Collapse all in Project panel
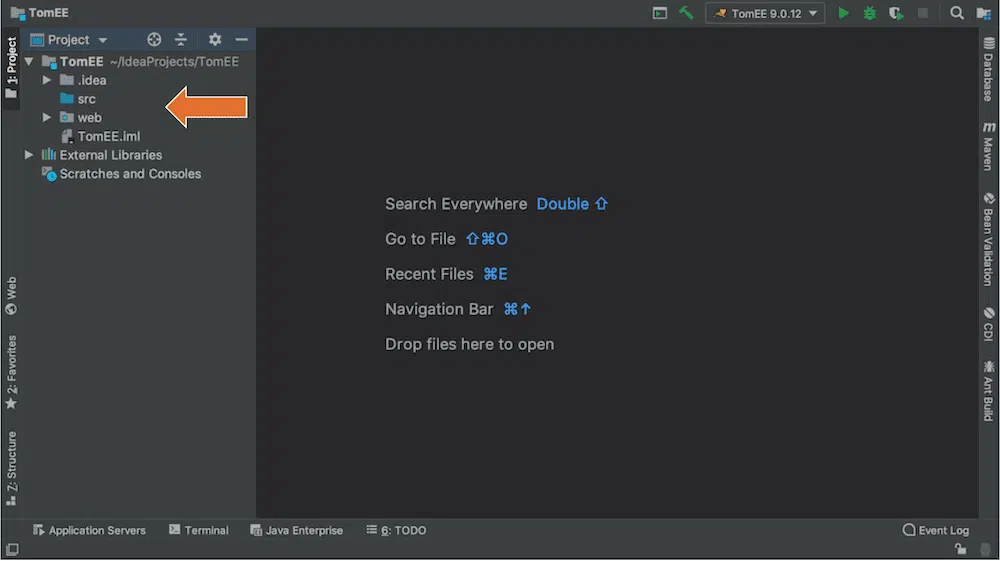The image size is (1000, 561). coord(181,40)
